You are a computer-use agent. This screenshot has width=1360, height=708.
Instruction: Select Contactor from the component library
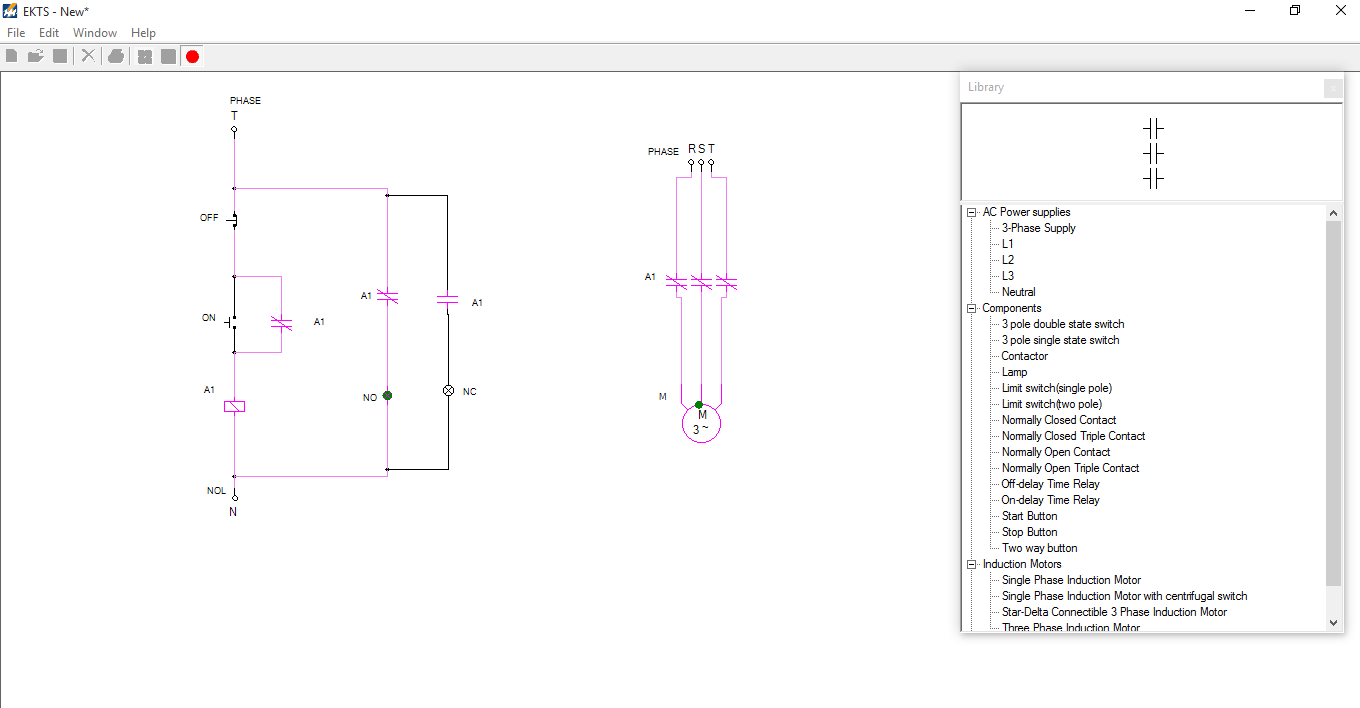point(1024,355)
